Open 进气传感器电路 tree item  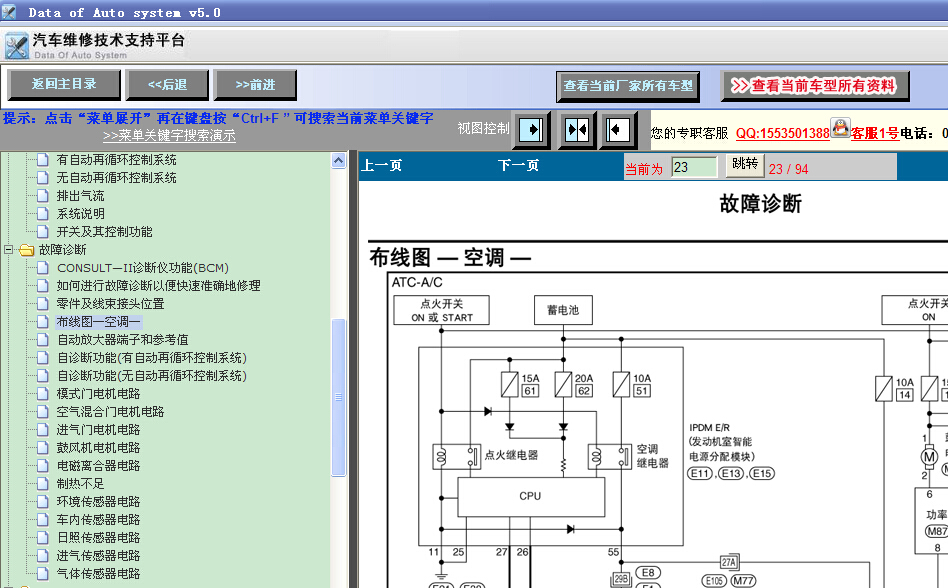tap(99, 555)
